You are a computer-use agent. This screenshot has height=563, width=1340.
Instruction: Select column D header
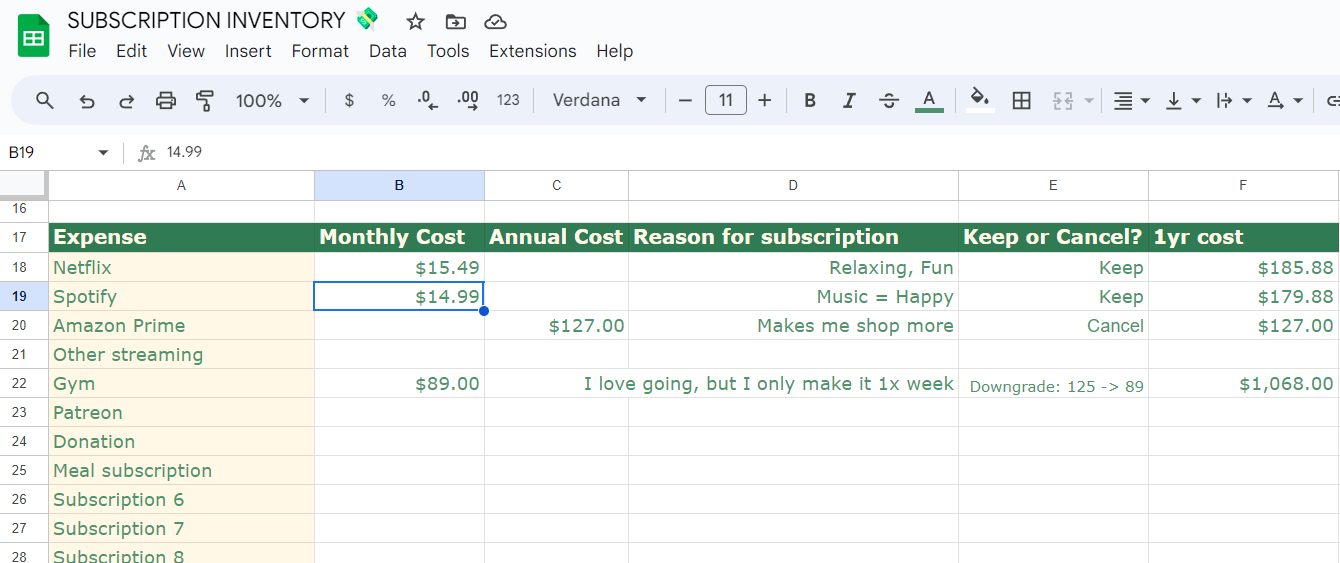(793, 185)
